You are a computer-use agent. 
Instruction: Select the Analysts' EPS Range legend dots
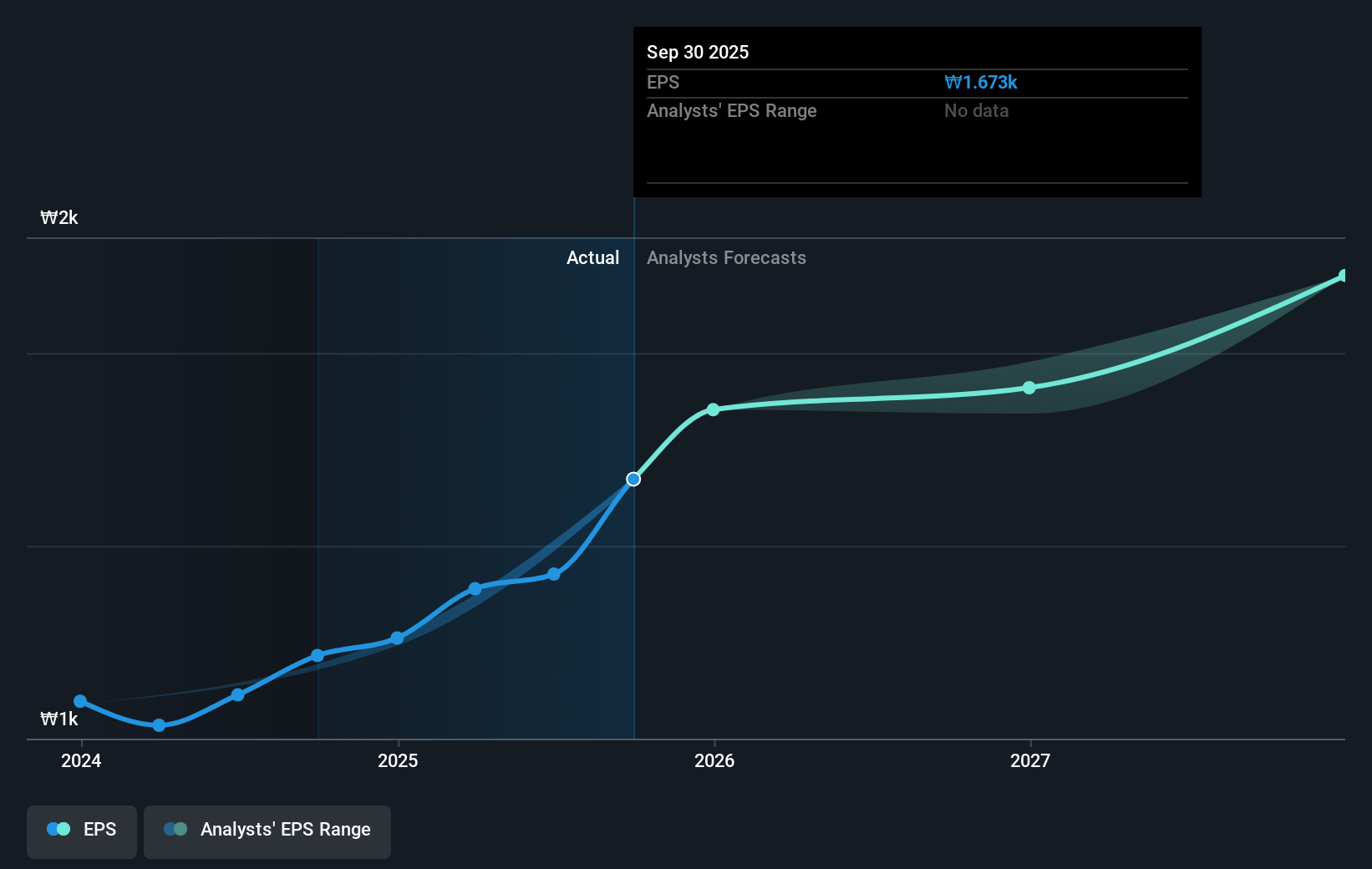175,828
